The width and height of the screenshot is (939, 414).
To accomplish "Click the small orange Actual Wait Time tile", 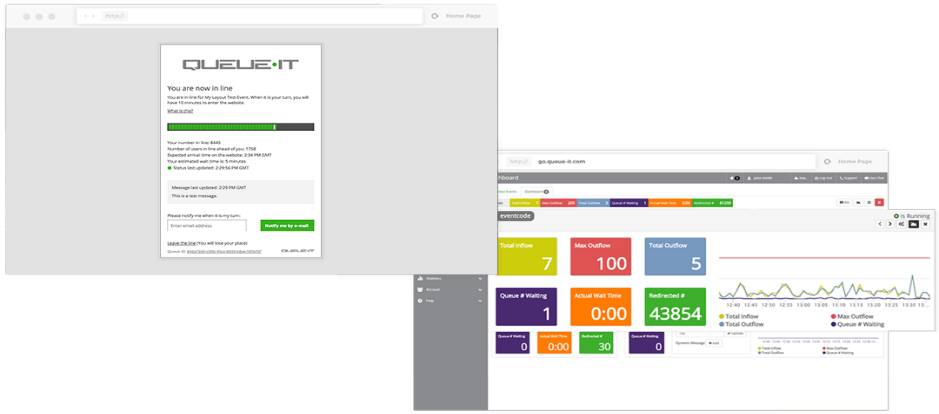I will (x=554, y=343).
